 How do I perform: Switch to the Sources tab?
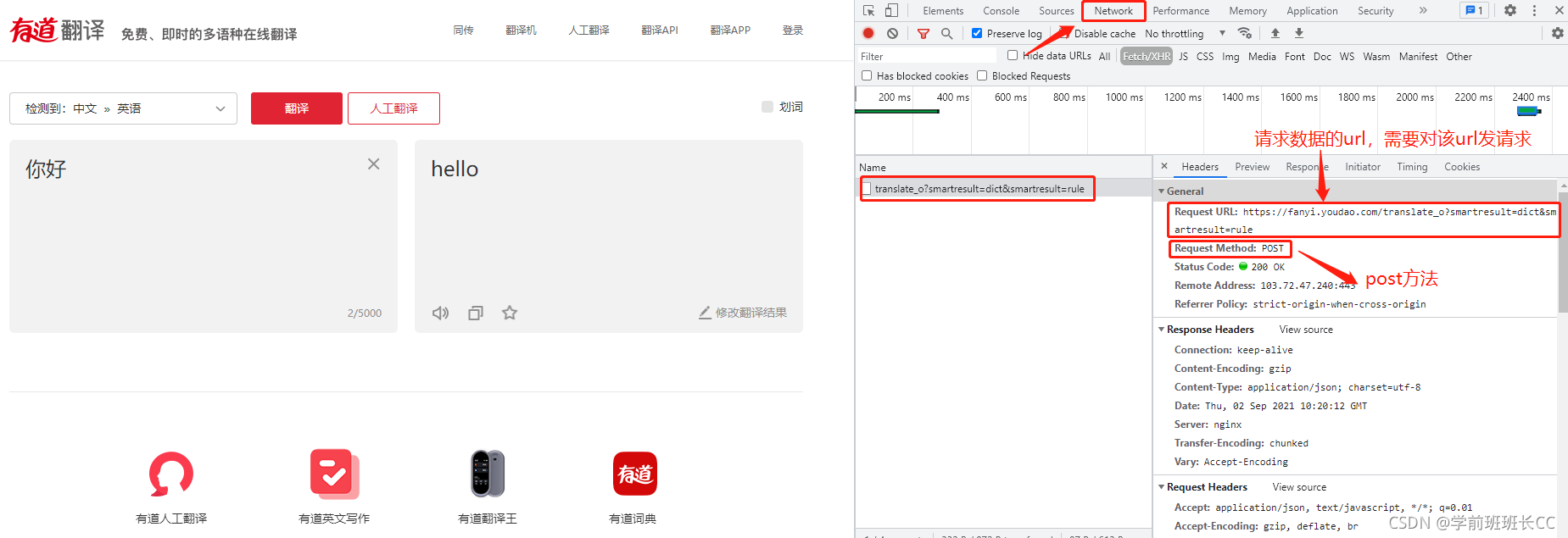[1056, 11]
